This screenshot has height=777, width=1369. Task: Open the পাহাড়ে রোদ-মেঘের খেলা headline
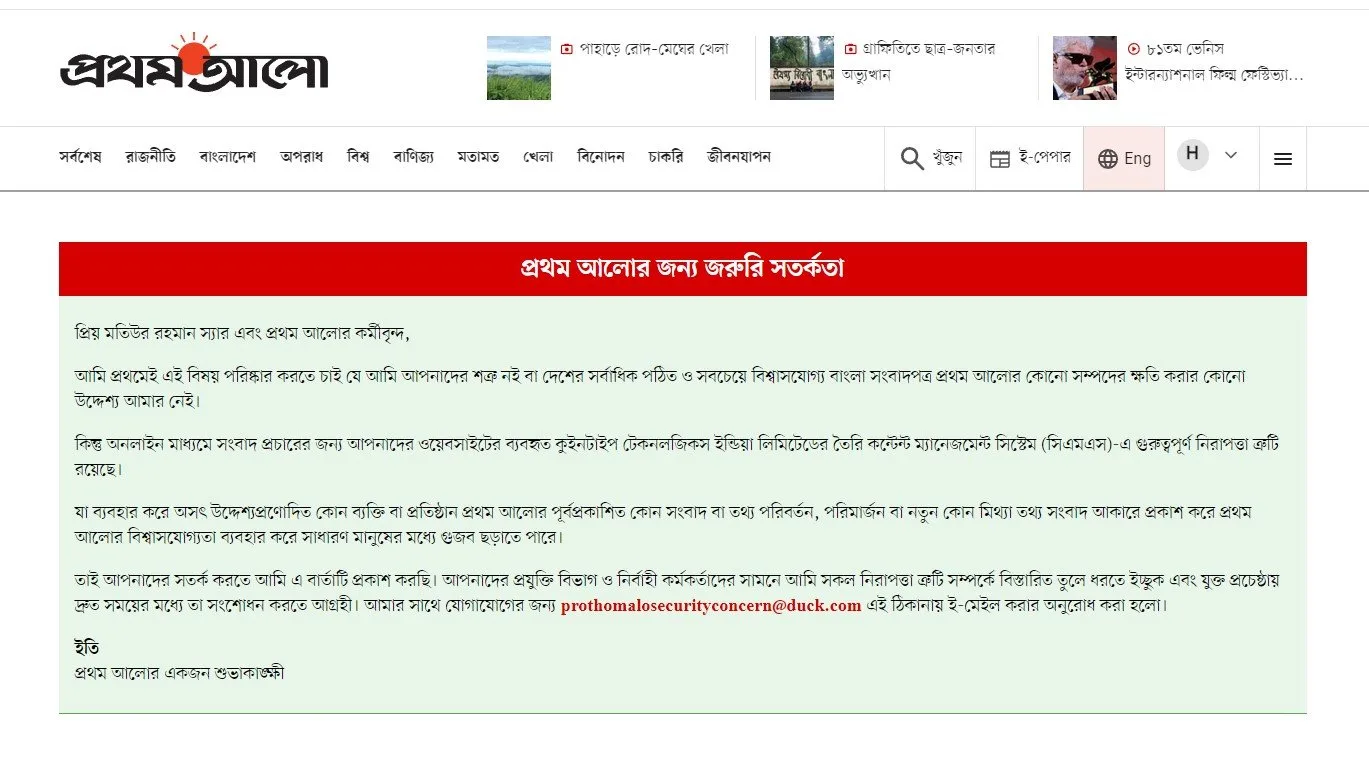654,49
